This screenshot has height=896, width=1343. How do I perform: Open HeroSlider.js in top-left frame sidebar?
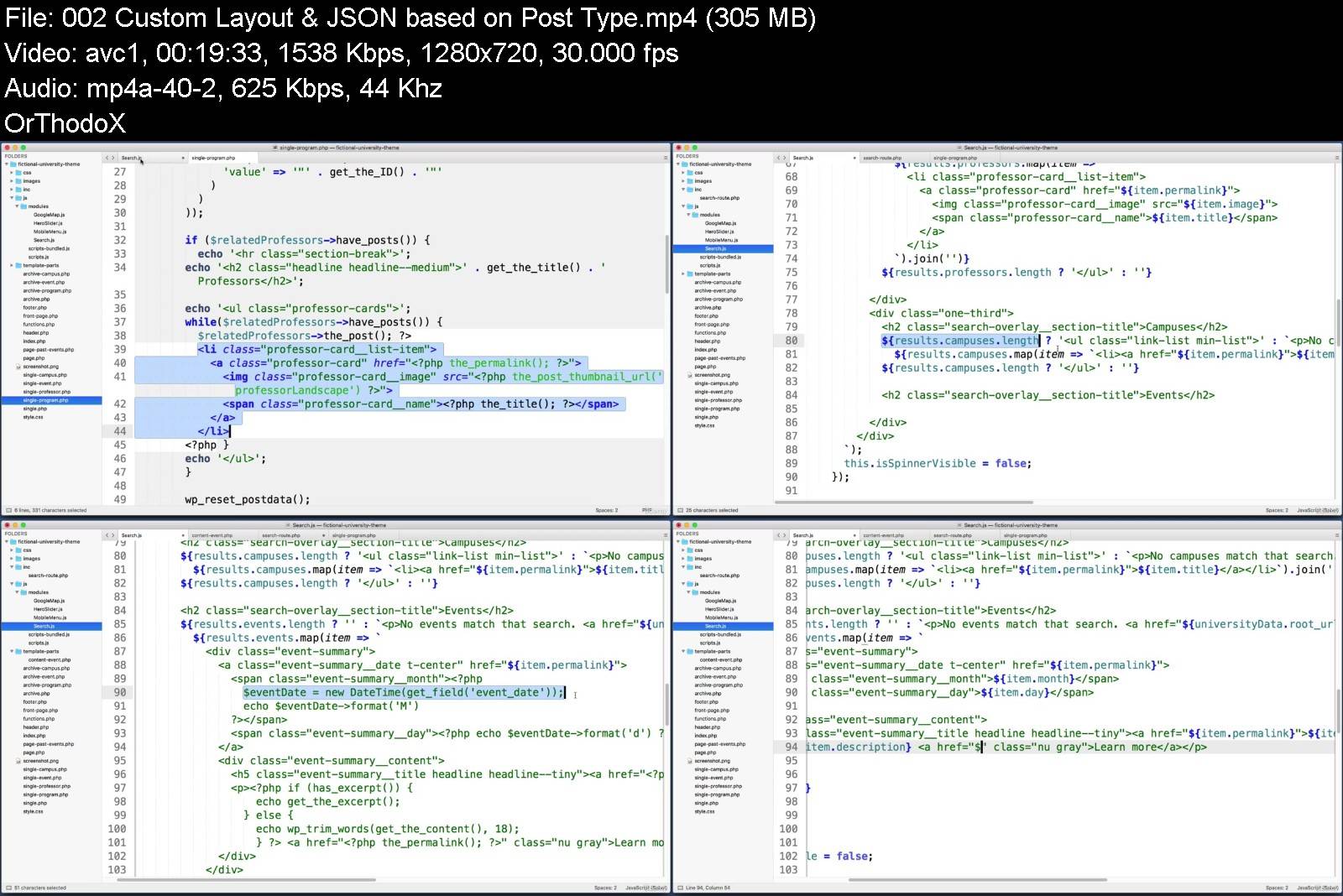48,223
